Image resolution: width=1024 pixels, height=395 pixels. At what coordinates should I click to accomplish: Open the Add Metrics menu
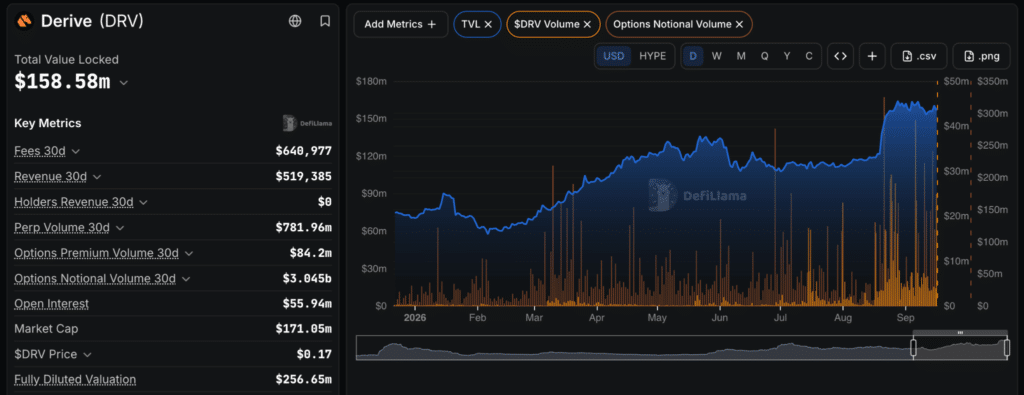400,24
